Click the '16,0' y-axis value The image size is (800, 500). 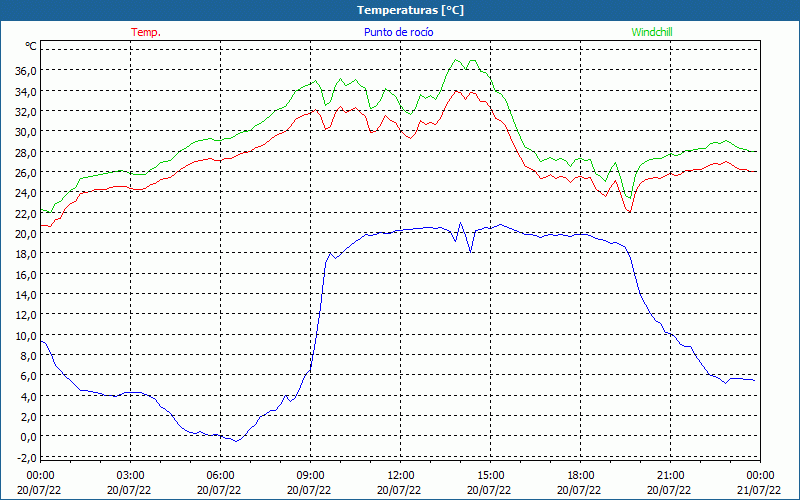coord(27,274)
